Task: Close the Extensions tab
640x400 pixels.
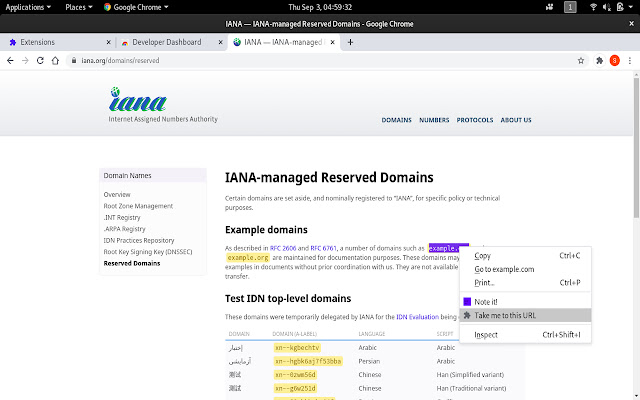Action: pos(108,42)
